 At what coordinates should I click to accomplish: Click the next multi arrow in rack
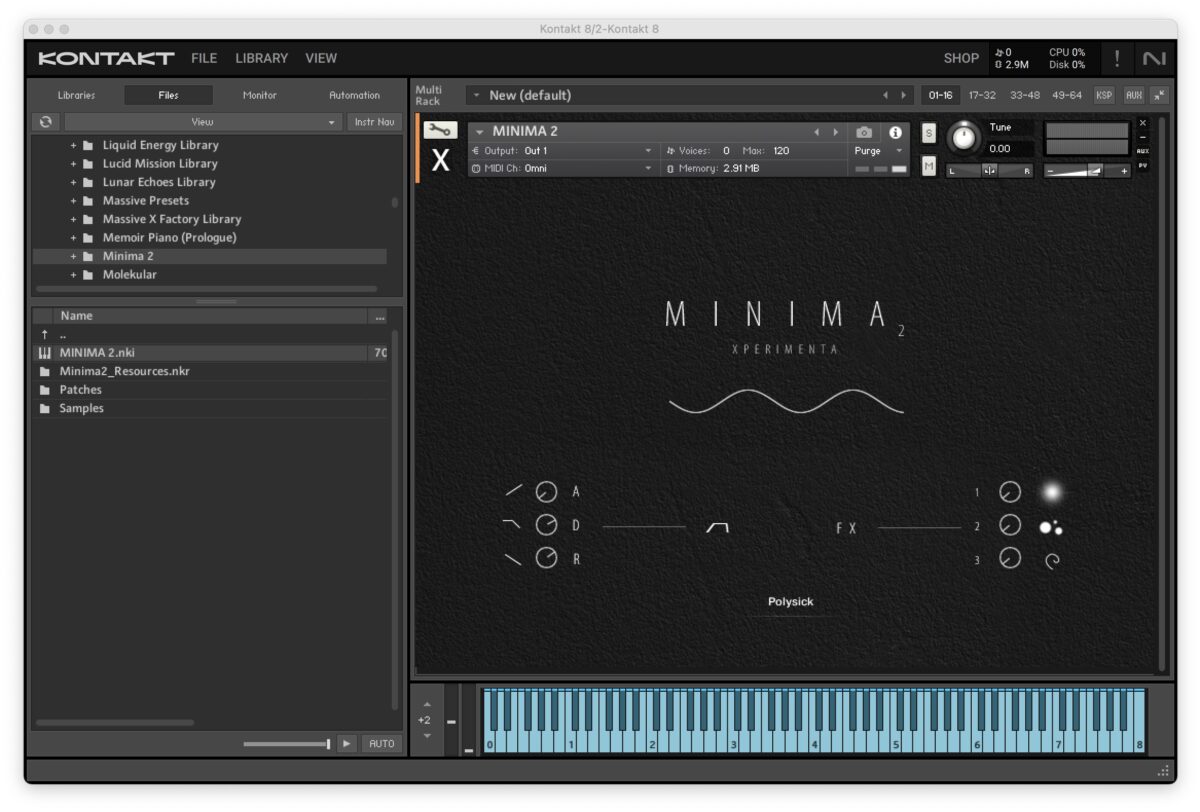pos(903,95)
